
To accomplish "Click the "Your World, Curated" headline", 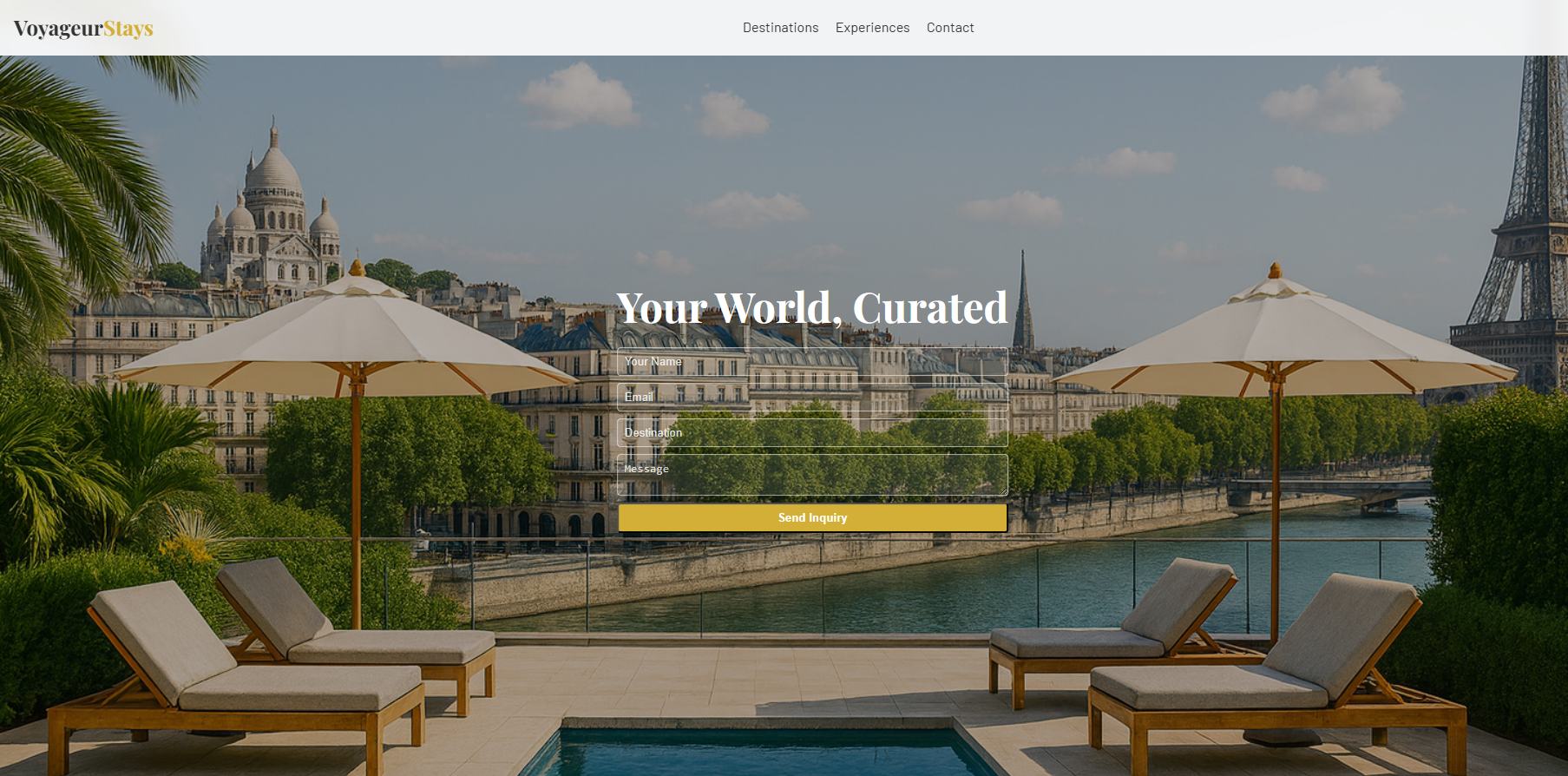I will [812, 308].
